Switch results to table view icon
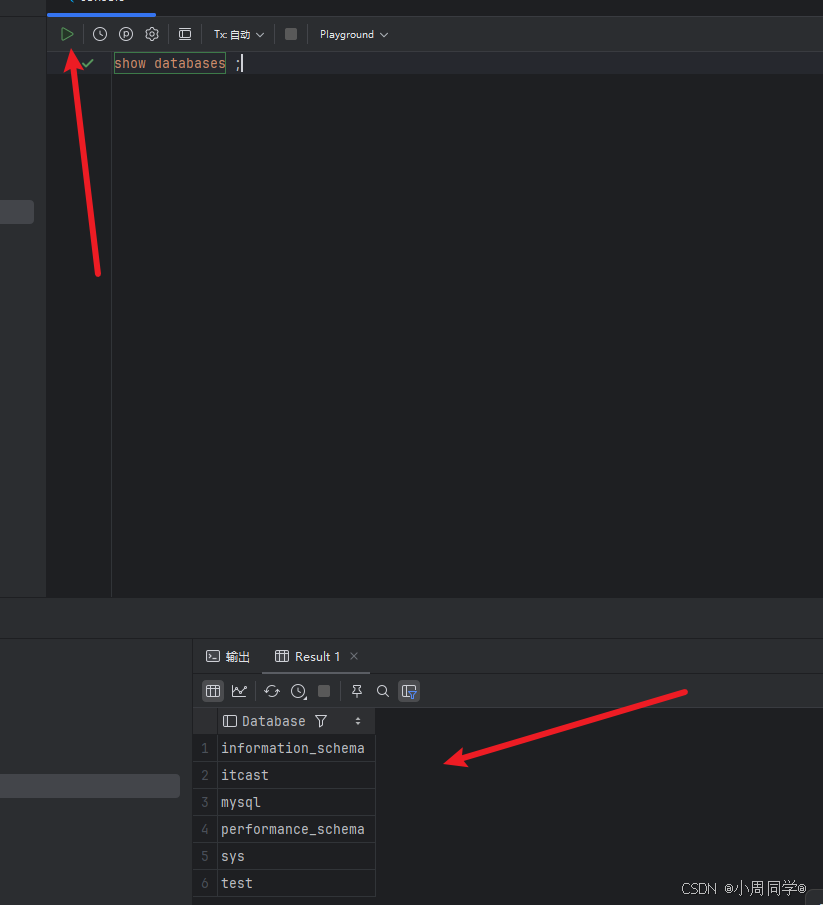The width and height of the screenshot is (823, 905). click(213, 691)
